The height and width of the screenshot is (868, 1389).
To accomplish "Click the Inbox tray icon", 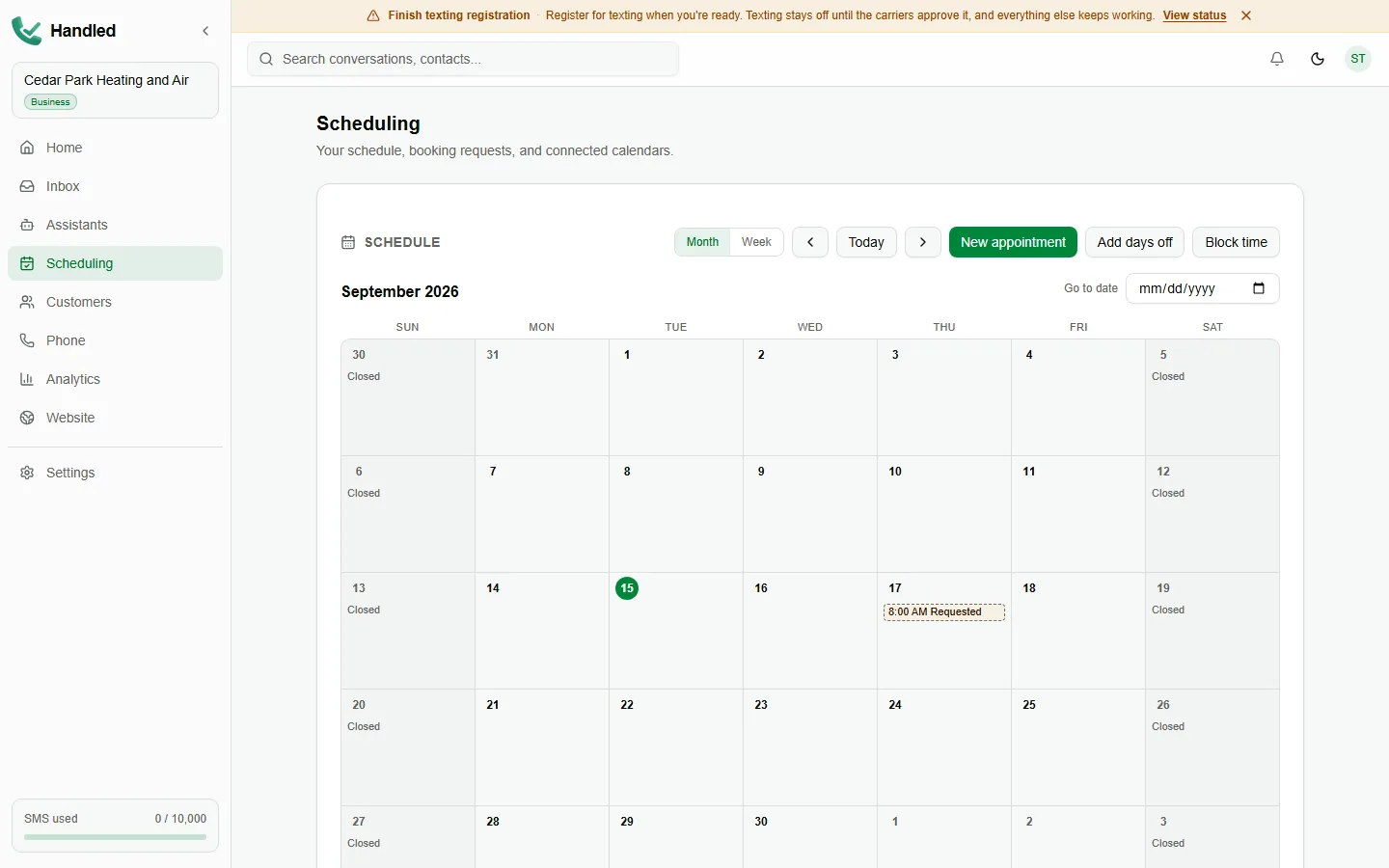I will pyautogui.click(x=27, y=186).
